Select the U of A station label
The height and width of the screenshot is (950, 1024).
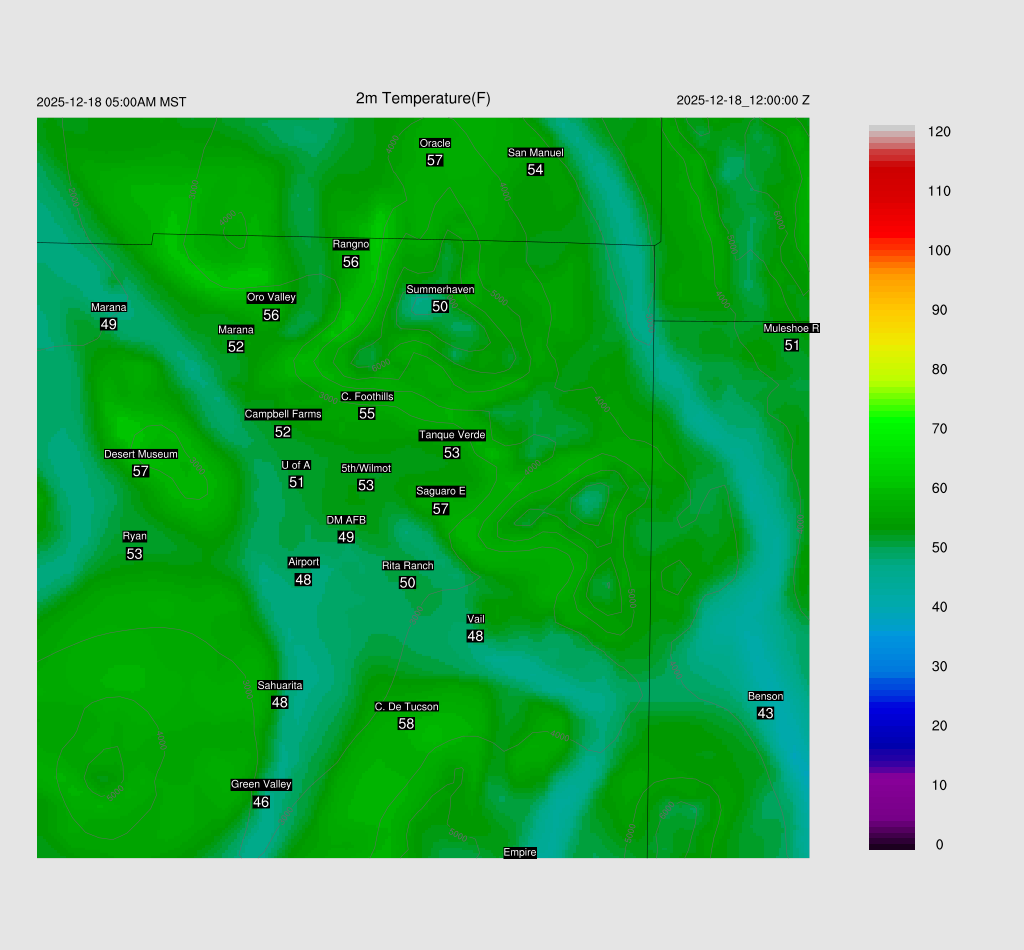[x=296, y=465]
